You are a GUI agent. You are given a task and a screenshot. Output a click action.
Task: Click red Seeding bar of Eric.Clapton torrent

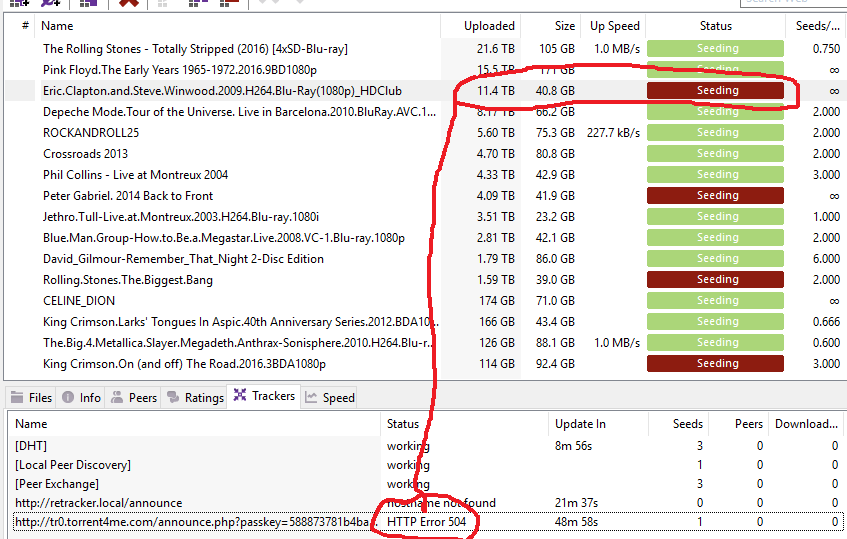(715, 91)
